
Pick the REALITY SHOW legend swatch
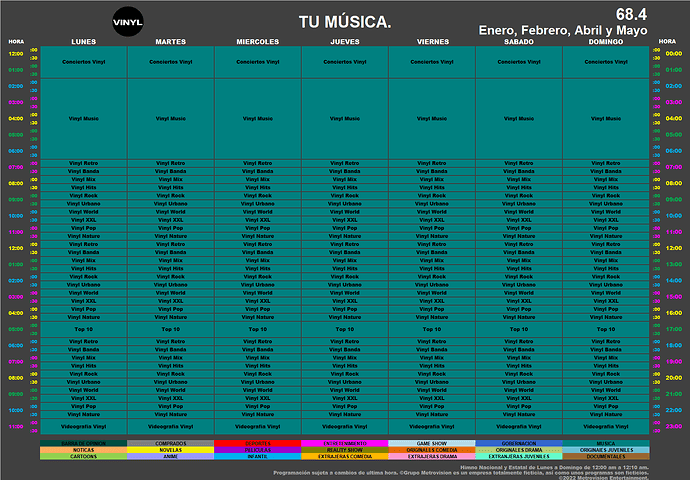coord(345,450)
